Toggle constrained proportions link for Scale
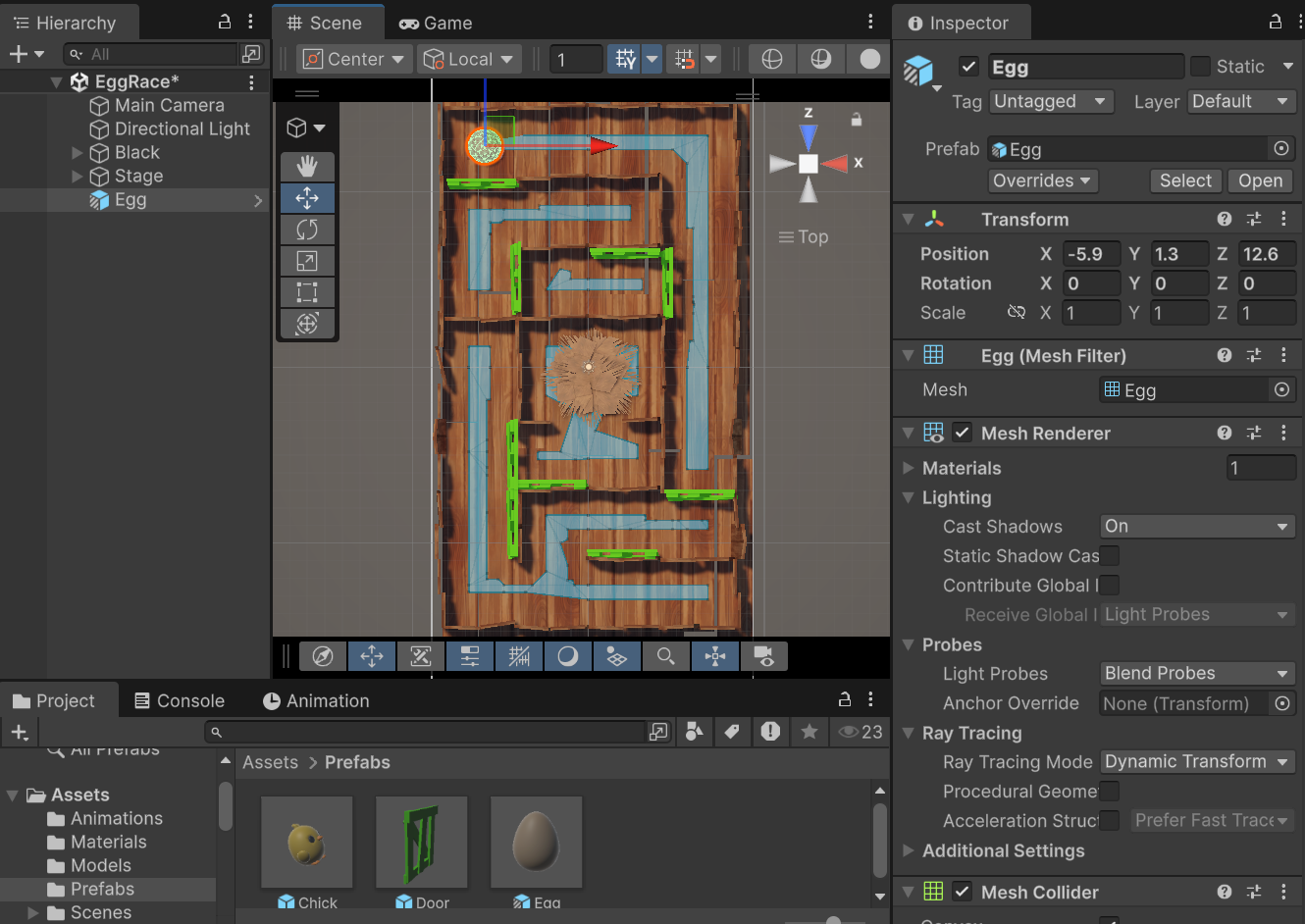This screenshot has width=1305, height=924. click(x=1016, y=312)
